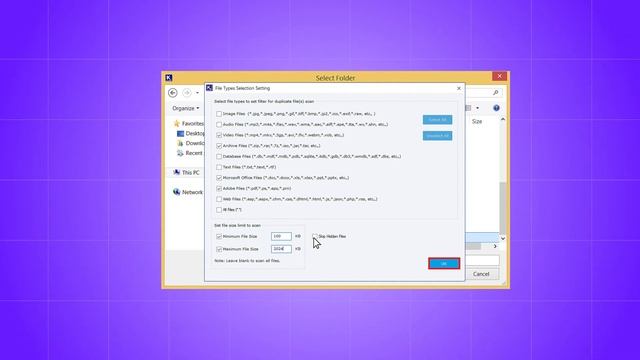Screen dimensions: 640x360
Task: Click the vertical scrollbar up arrow
Action: 503,119
